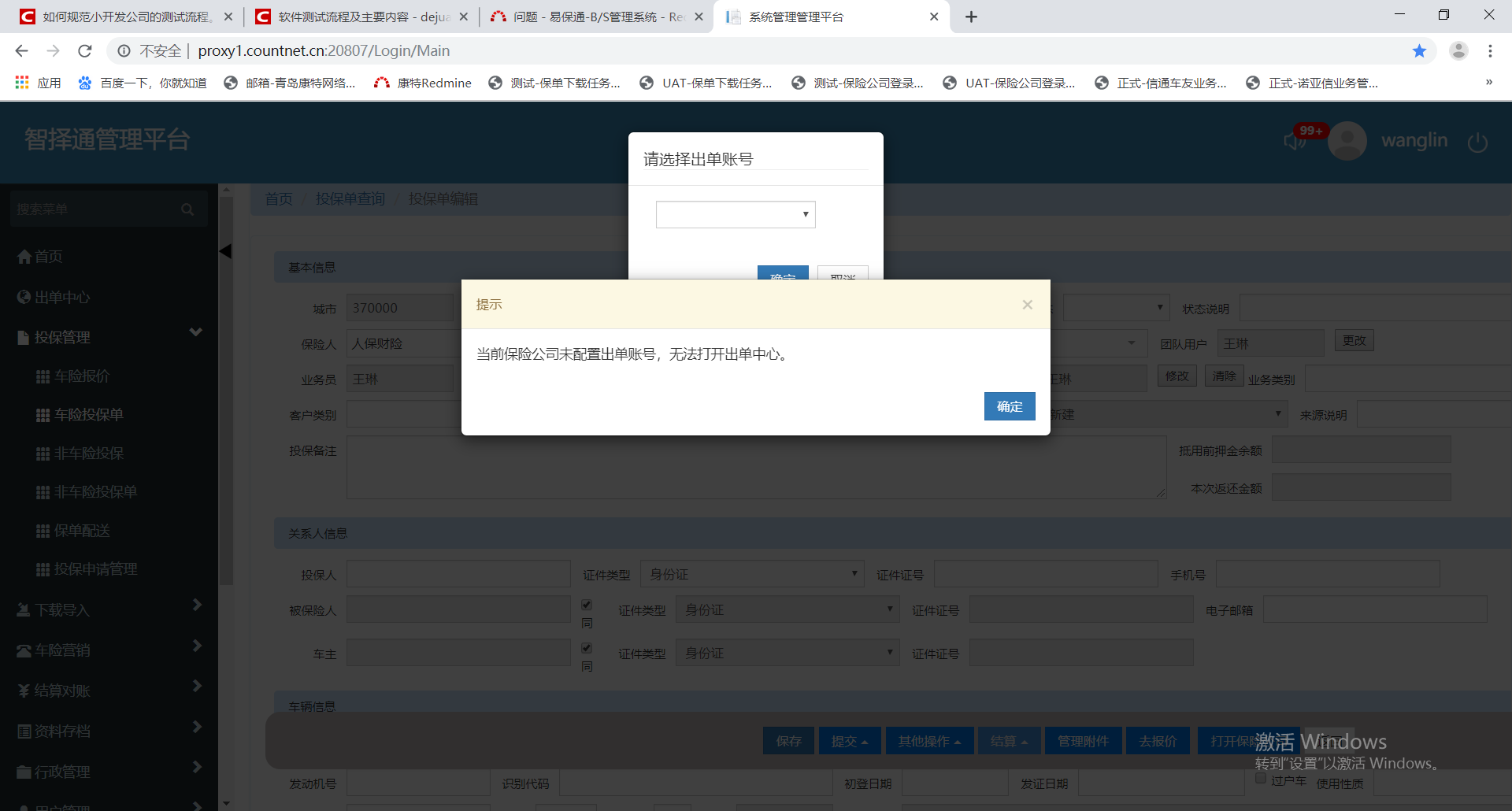Open the 结算 dropdown button
The width and height of the screenshot is (1512, 811).
click(x=1010, y=741)
